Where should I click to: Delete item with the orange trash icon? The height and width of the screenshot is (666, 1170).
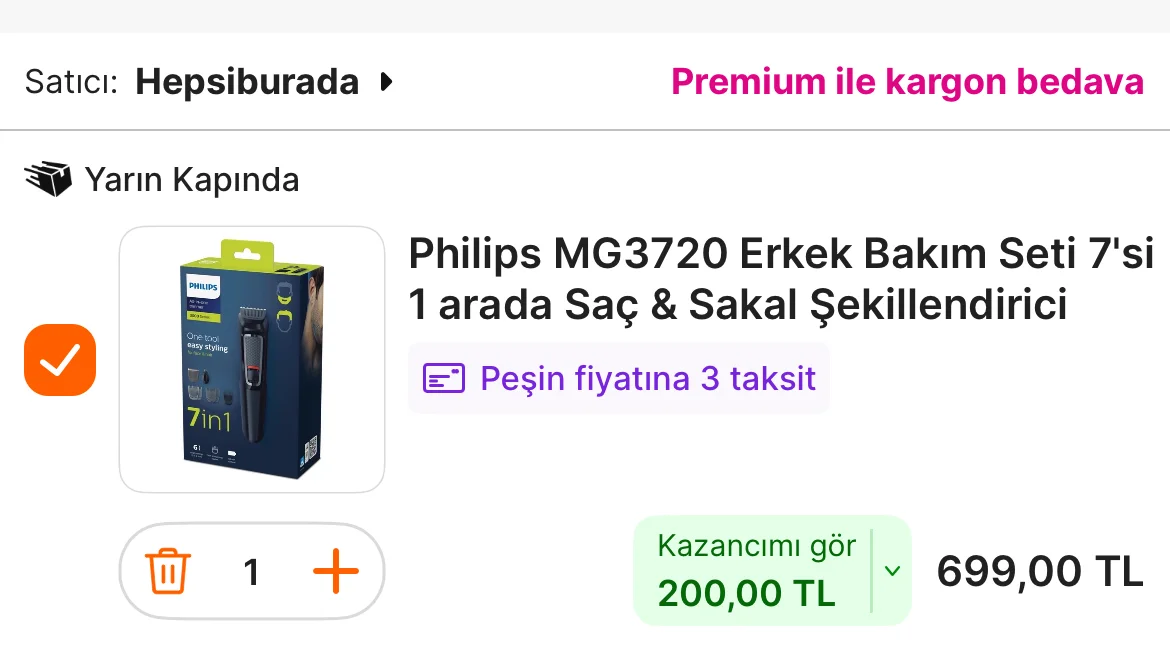(x=168, y=571)
